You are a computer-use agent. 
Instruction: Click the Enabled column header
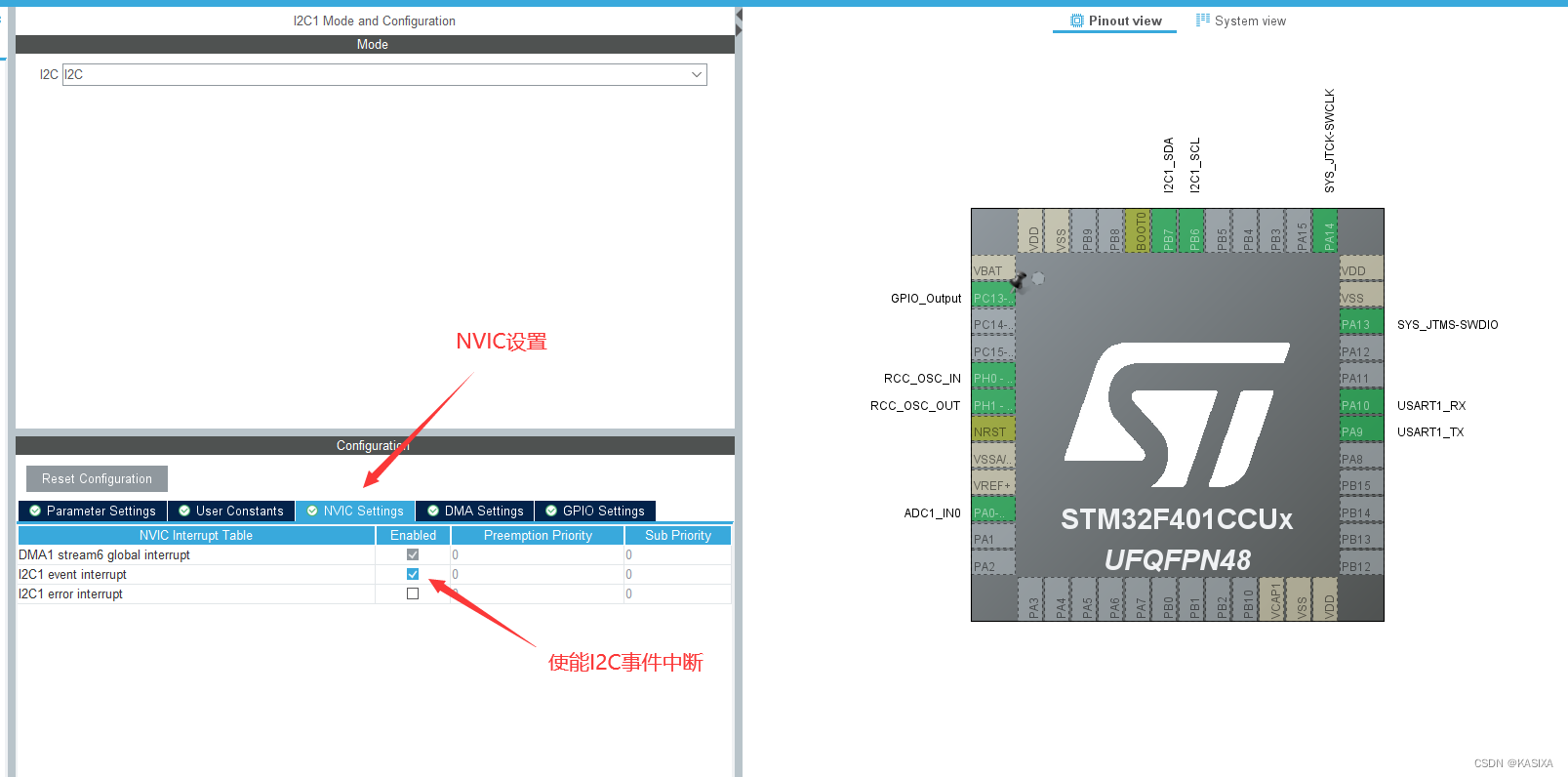pyautogui.click(x=414, y=535)
